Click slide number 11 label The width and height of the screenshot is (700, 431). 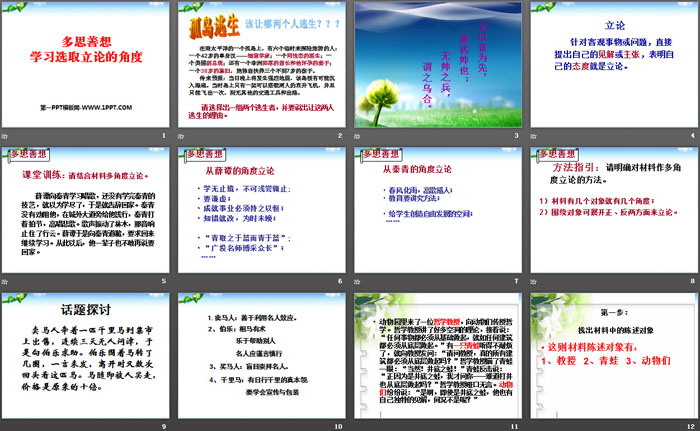click(x=515, y=427)
